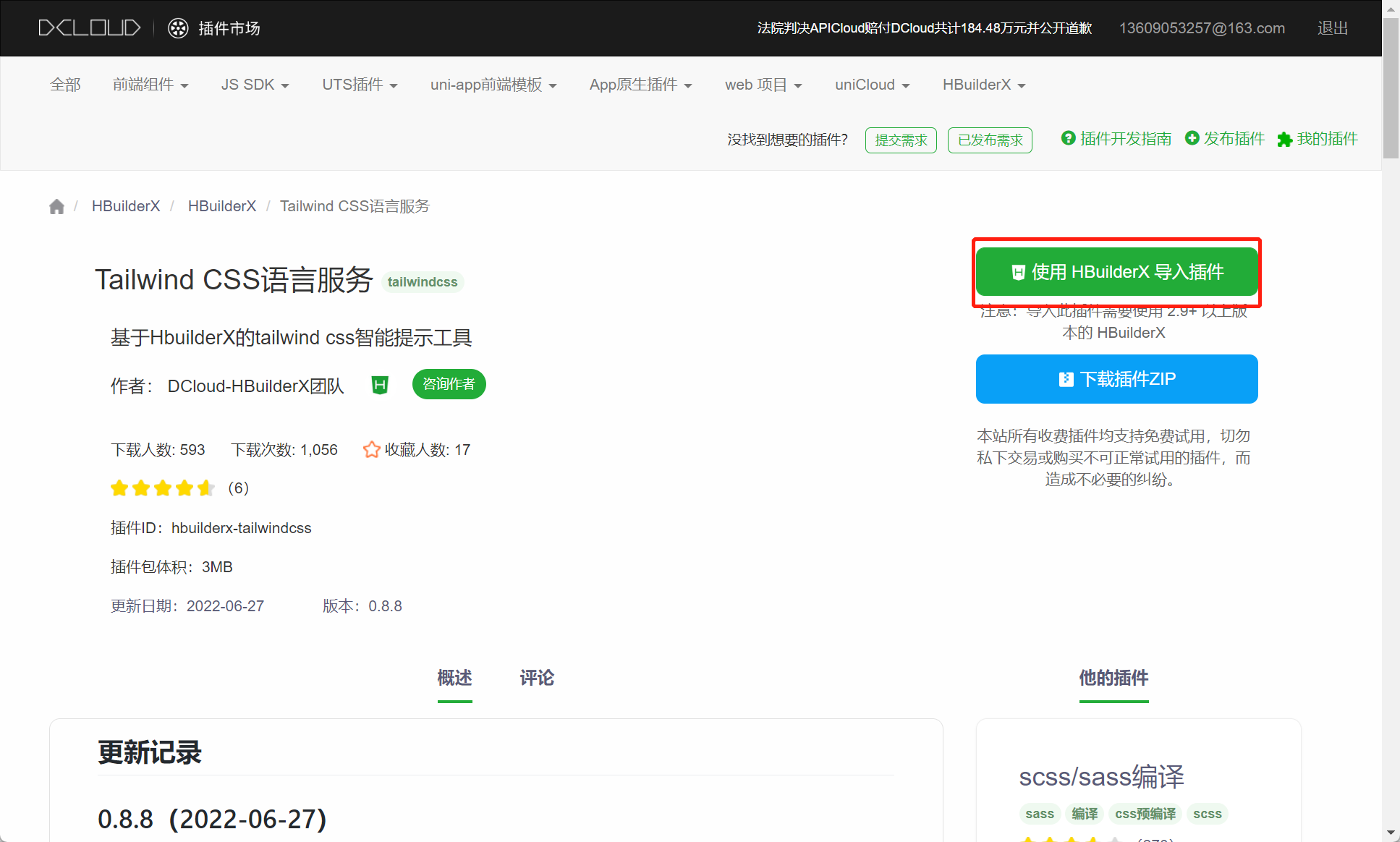Switch to the 评论 tab
The image size is (1400, 842).
537,679
